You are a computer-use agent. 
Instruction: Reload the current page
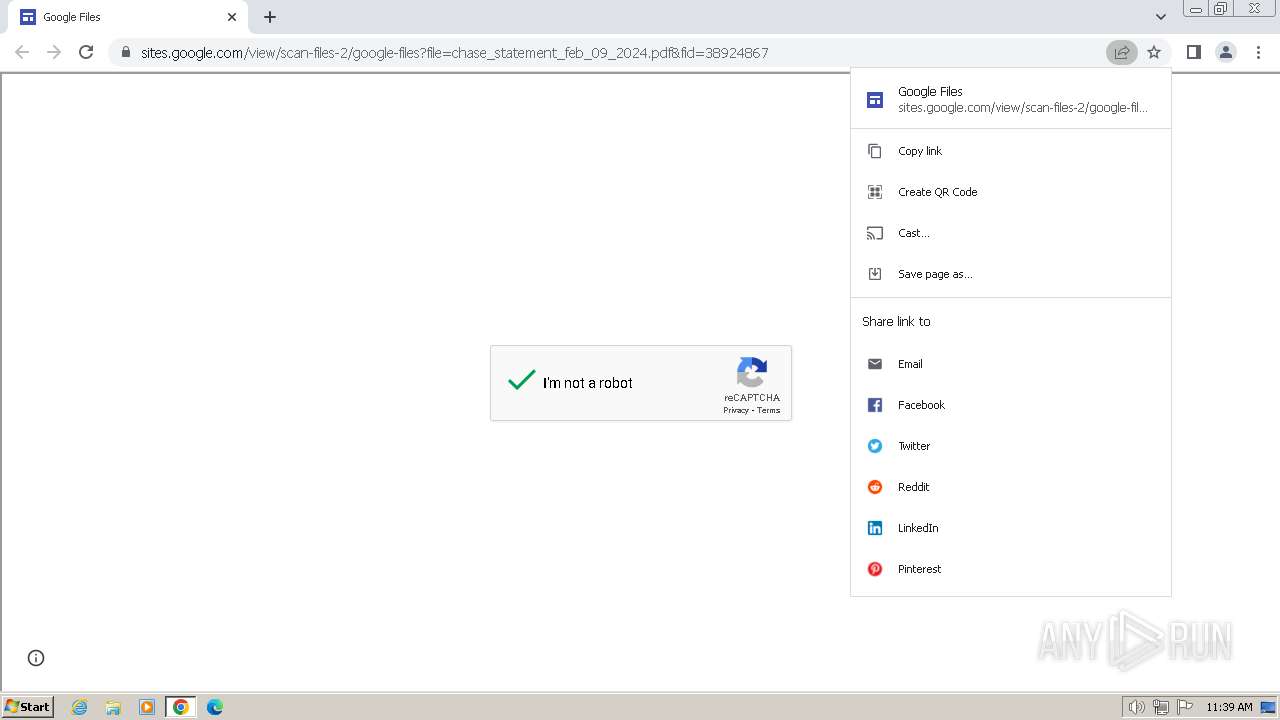[x=86, y=52]
